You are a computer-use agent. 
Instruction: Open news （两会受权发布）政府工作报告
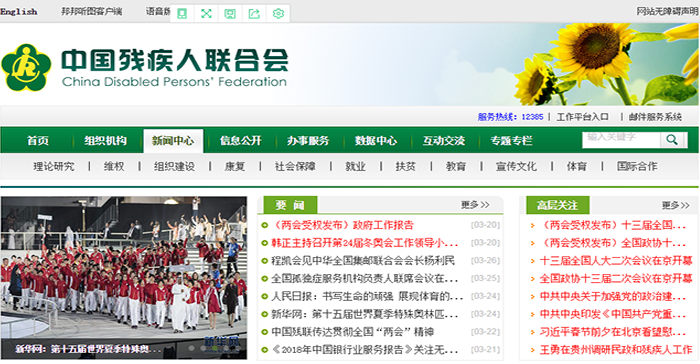342,225
